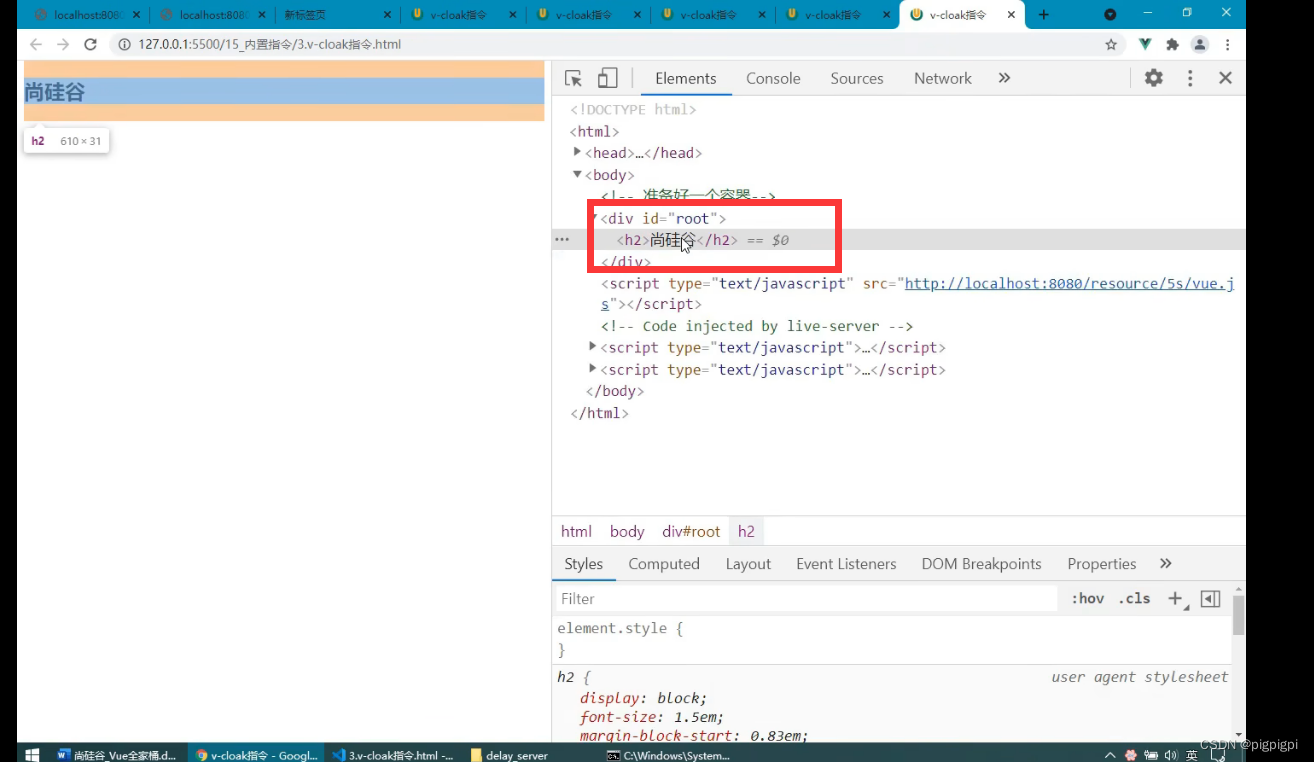Select the h2 breadcrumb
This screenshot has width=1314, height=762.
click(x=746, y=532)
